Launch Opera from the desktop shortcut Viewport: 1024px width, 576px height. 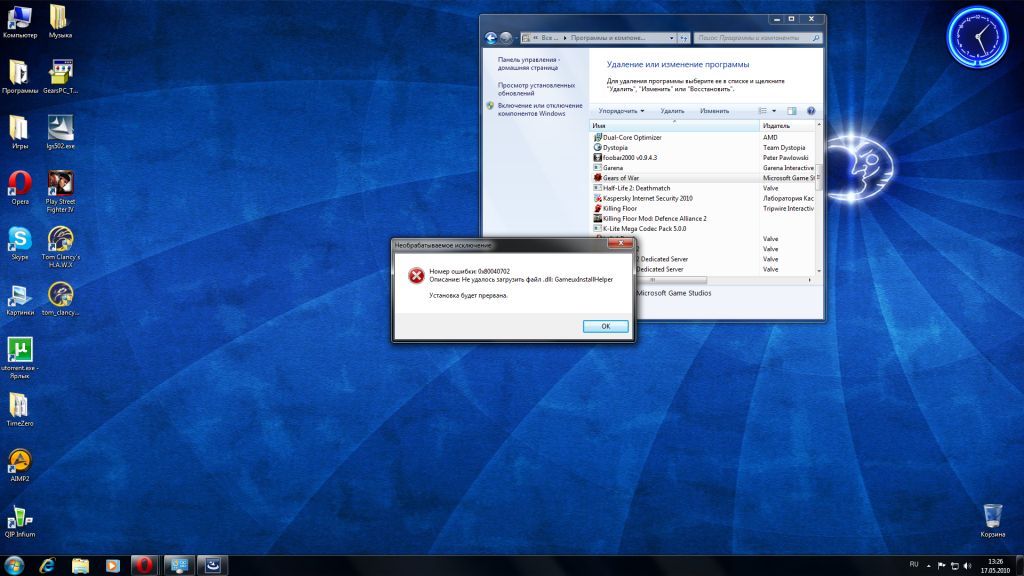click(20, 188)
